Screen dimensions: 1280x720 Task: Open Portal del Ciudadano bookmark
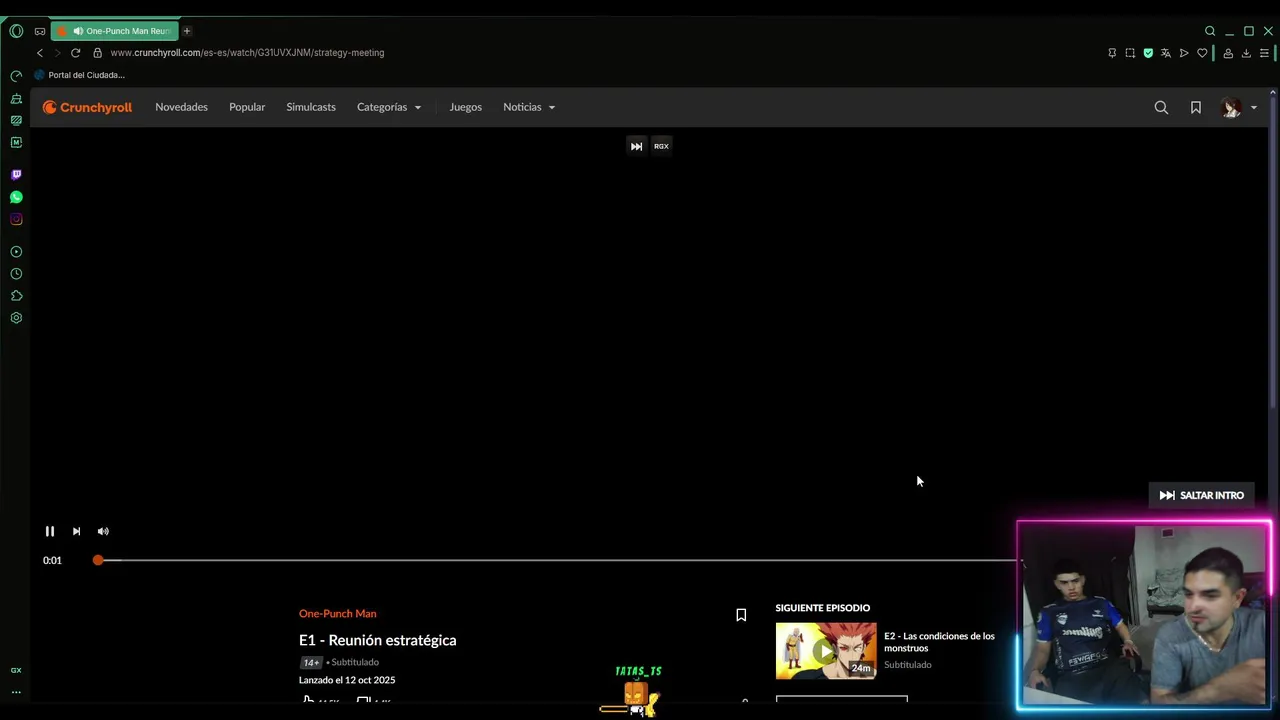point(79,75)
